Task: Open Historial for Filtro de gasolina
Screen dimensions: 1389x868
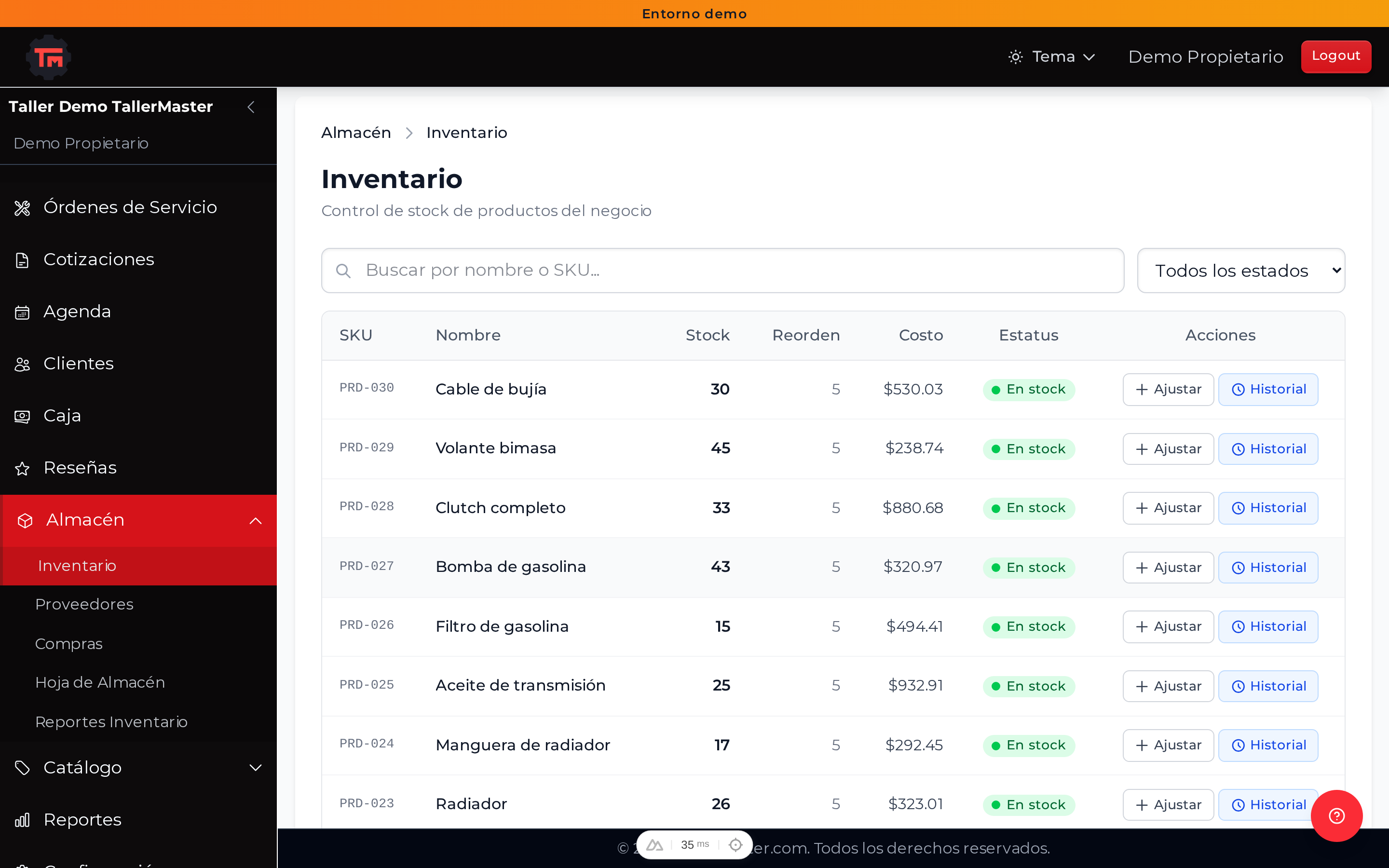Action: coord(1268,627)
